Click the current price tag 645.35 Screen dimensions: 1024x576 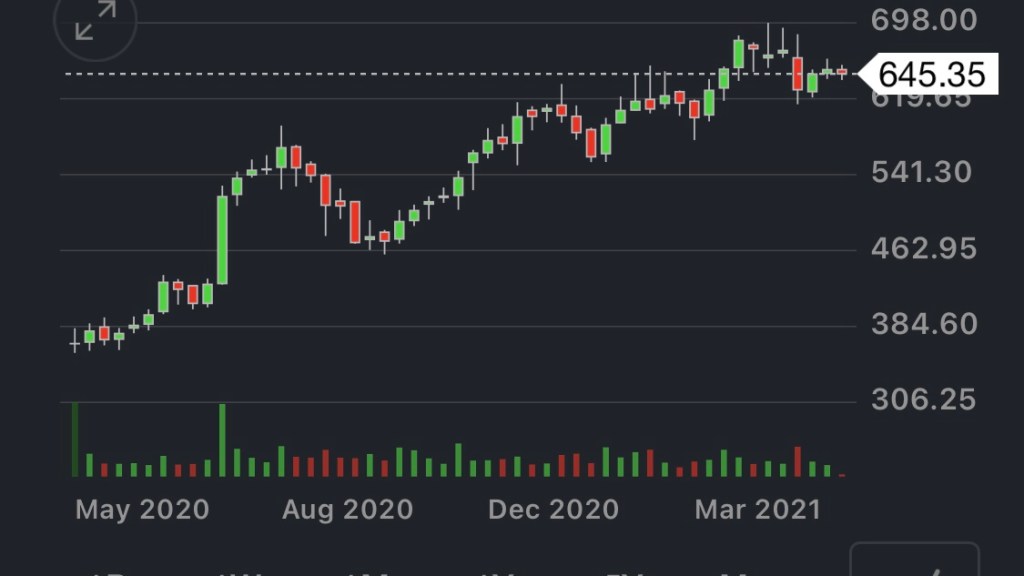(x=931, y=74)
